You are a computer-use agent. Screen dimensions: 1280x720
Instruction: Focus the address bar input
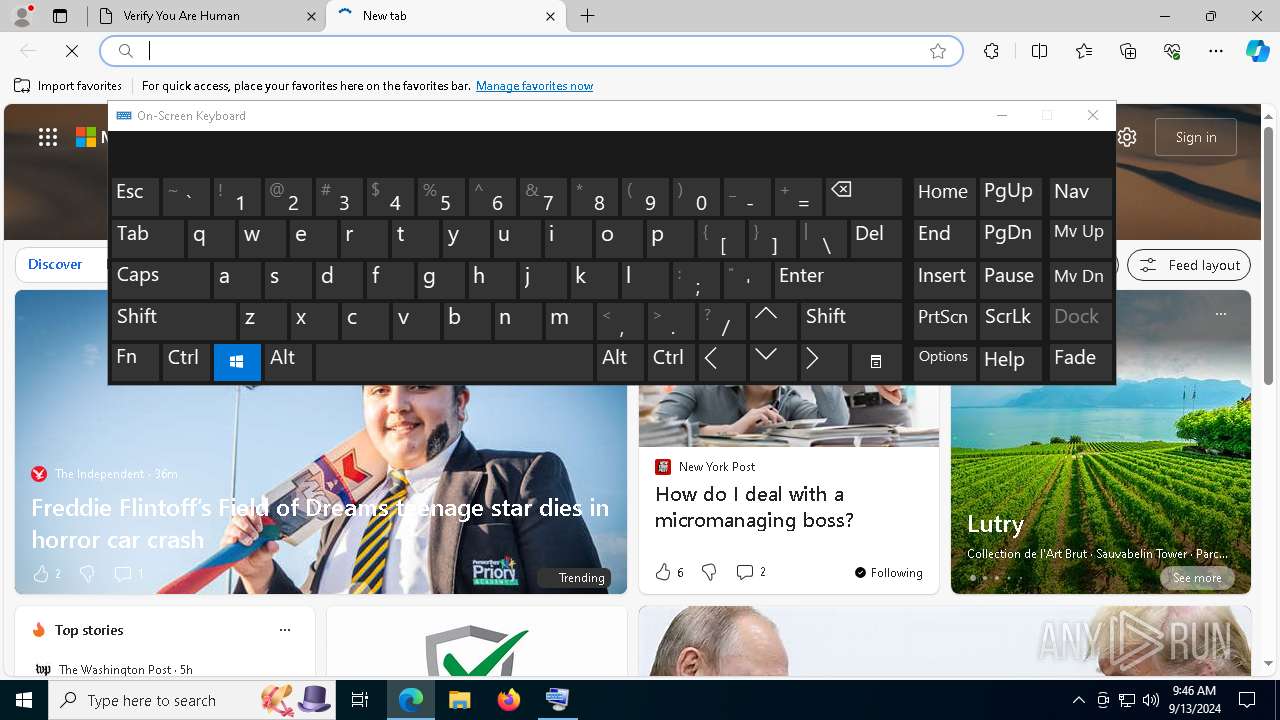click(530, 51)
